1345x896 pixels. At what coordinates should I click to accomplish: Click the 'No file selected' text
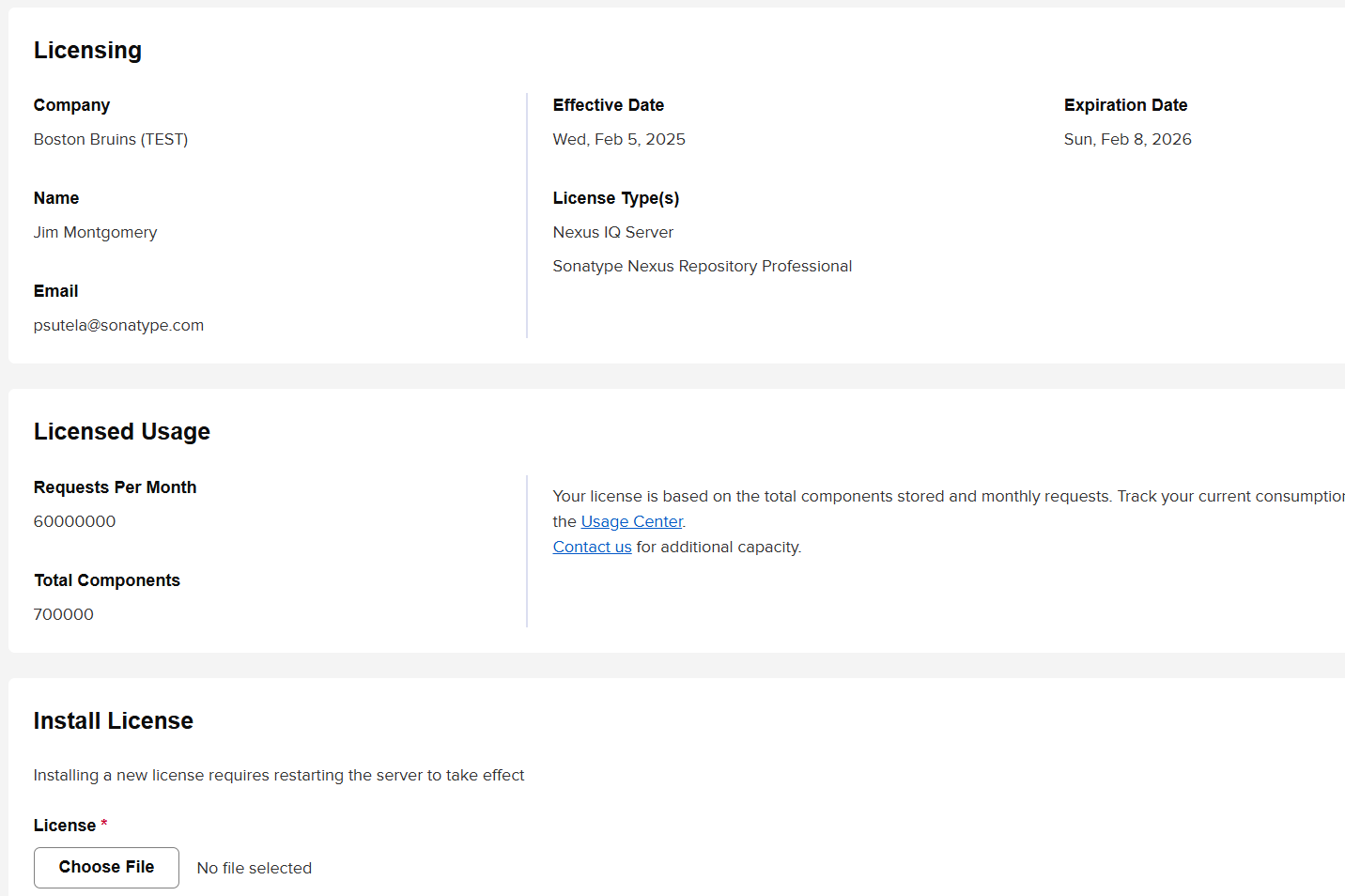(x=254, y=868)
